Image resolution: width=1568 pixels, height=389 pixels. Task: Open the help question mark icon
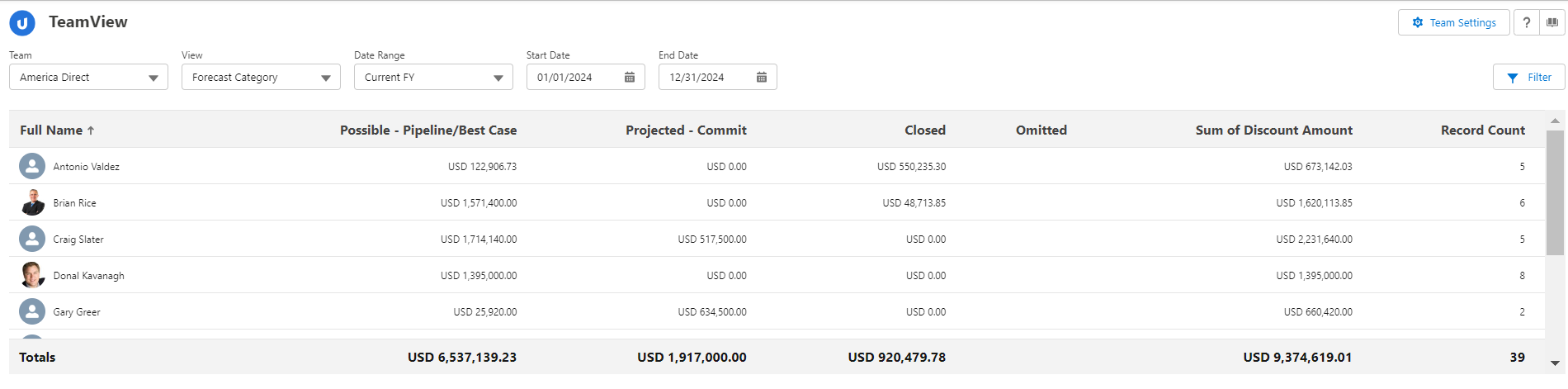(1527, 23)
